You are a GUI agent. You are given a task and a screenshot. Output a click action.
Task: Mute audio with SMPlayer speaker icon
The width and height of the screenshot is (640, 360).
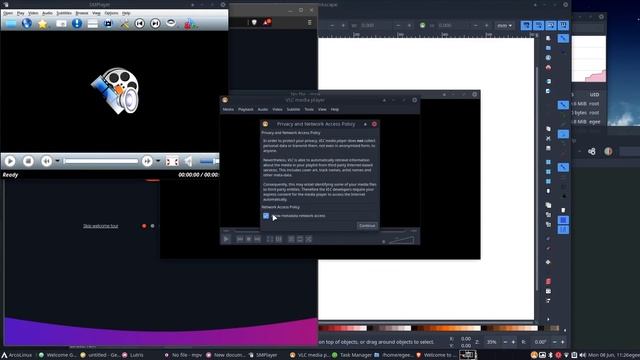tap(189, 161)
